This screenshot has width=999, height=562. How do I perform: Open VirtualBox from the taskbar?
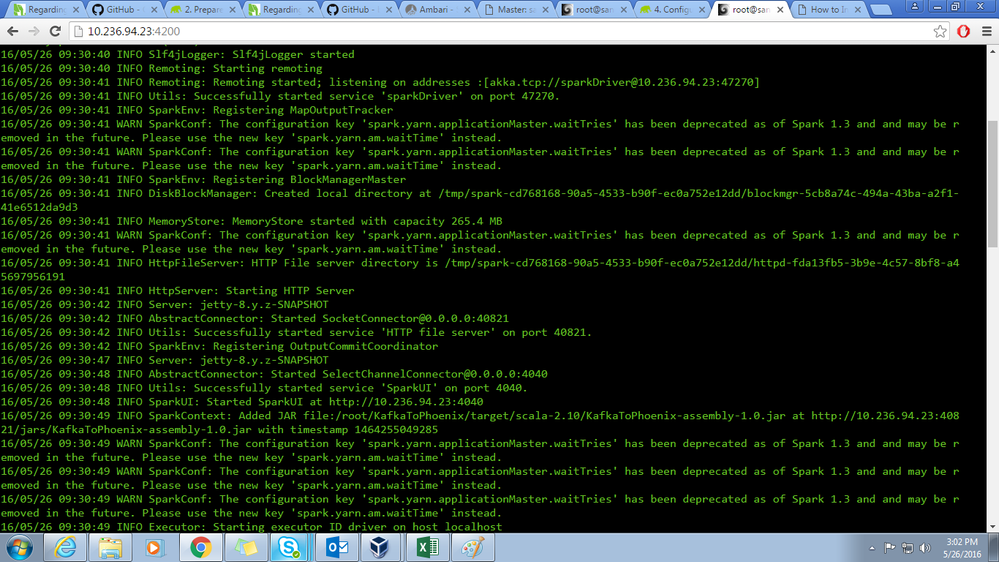[380, 547]
